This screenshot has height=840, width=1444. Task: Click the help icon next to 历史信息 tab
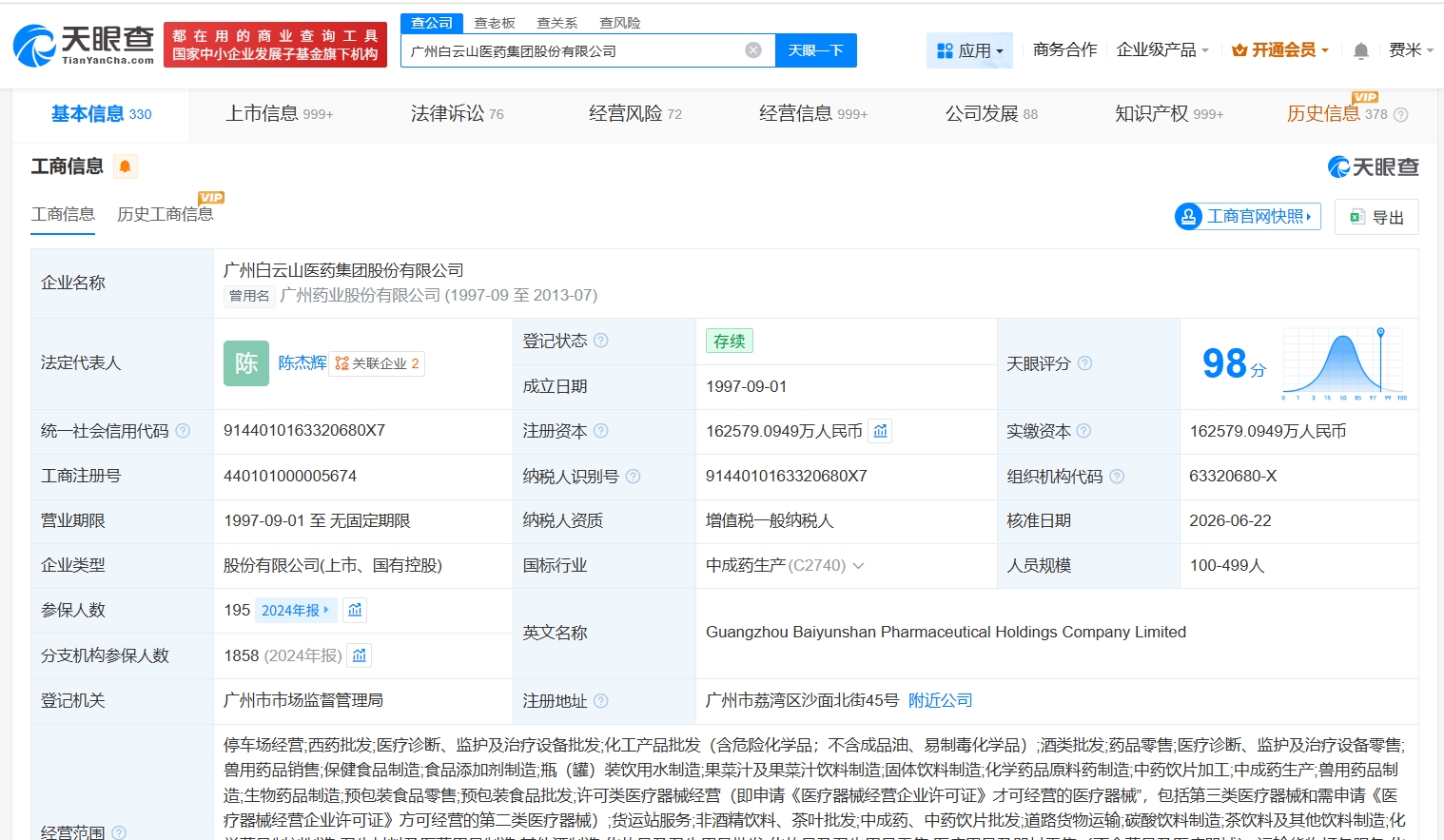[x=1400, y=114]
